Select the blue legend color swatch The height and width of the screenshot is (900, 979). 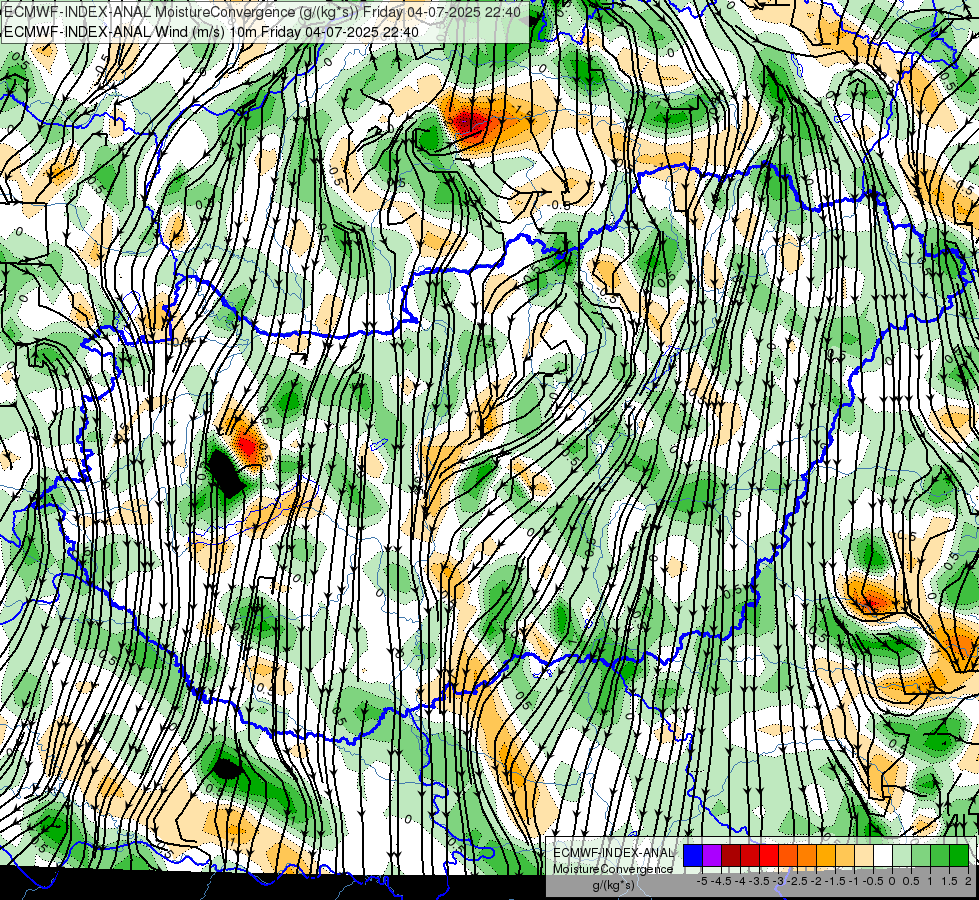coord(693,856)
